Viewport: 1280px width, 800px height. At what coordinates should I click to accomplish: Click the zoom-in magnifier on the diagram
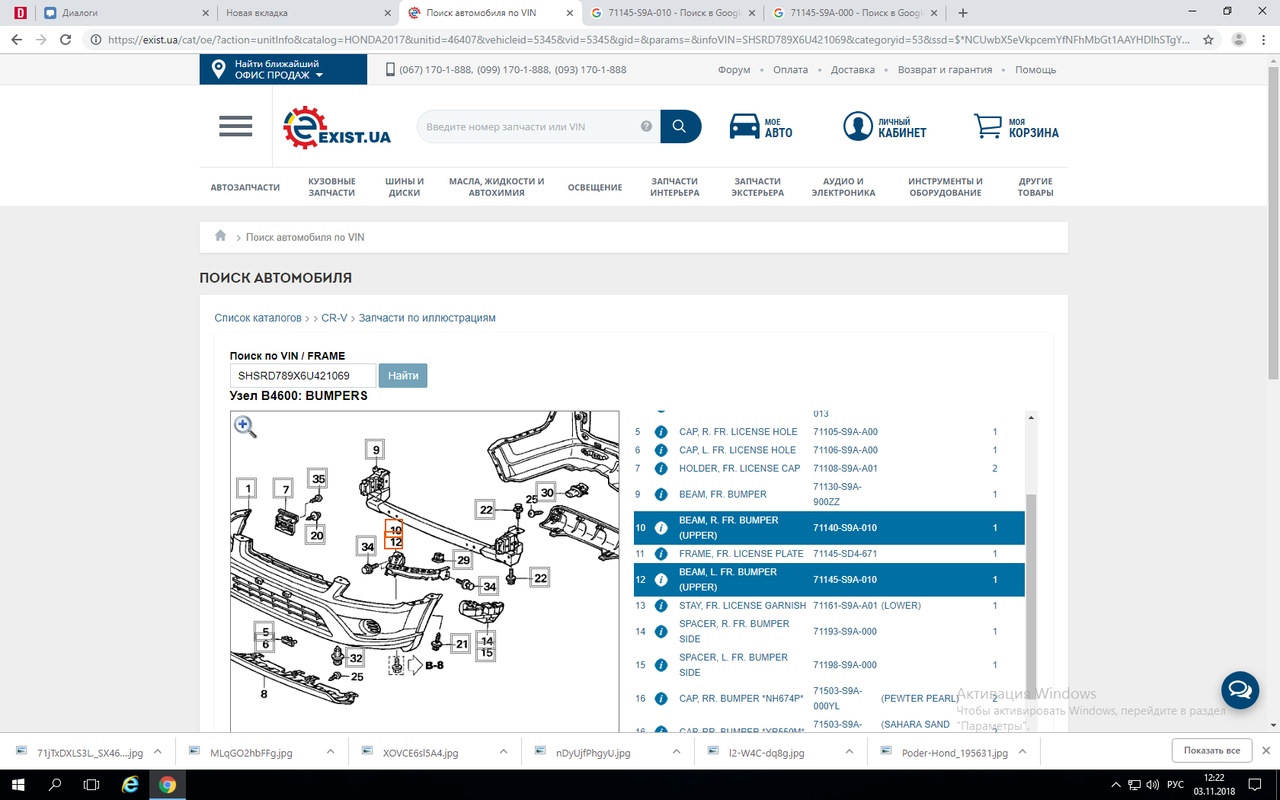[x=245, y=427]
